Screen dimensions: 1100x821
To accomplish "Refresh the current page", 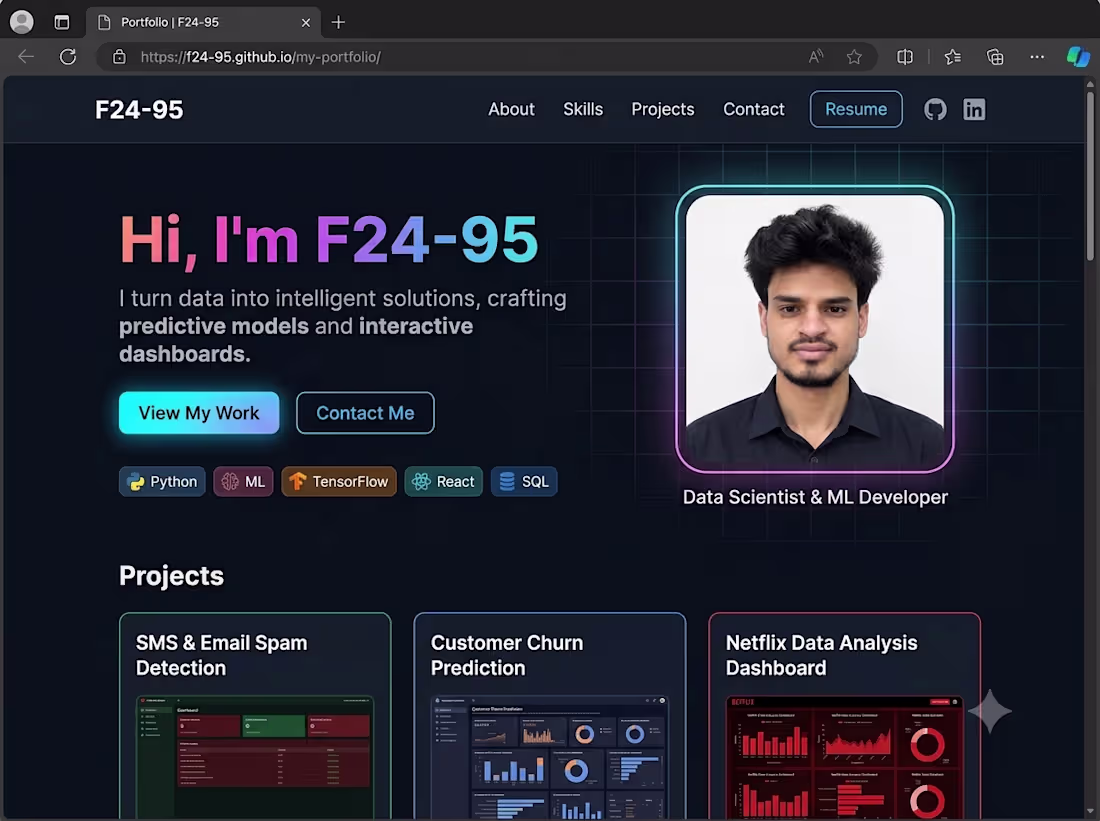I will point(68,57).
